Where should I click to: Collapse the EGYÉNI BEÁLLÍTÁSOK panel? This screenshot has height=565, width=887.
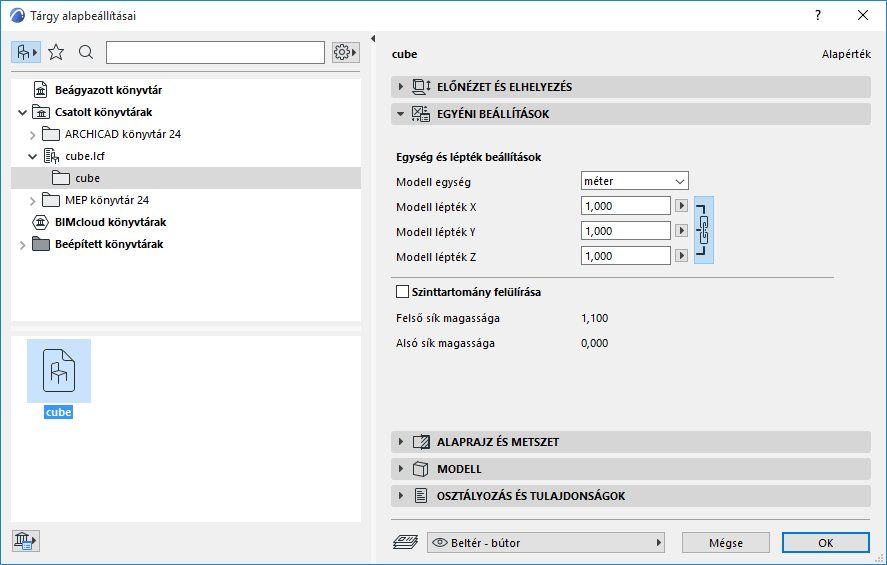pos(401,114)
